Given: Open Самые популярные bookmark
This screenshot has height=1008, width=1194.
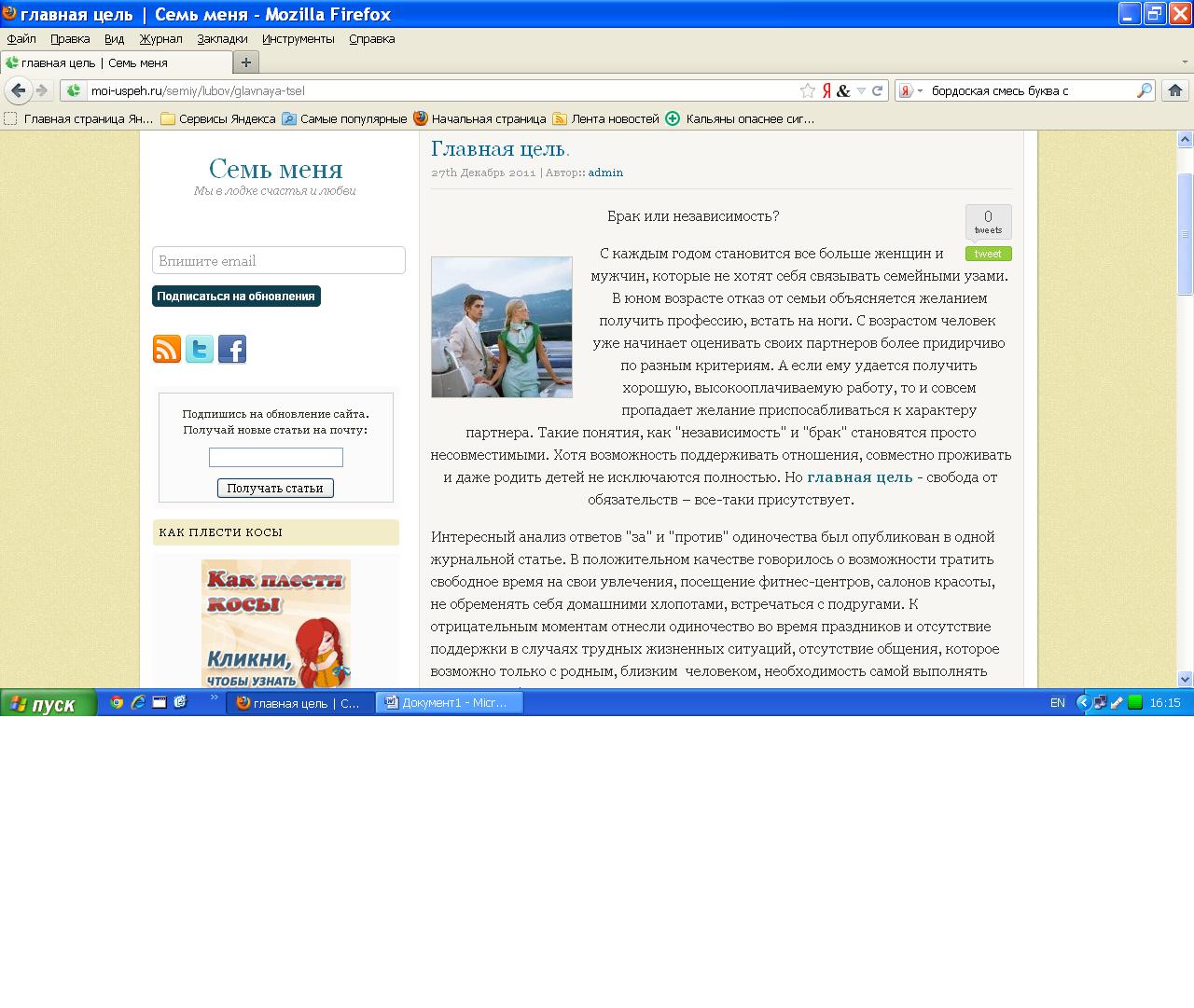Looking at the screenshot, I should 344,118.
